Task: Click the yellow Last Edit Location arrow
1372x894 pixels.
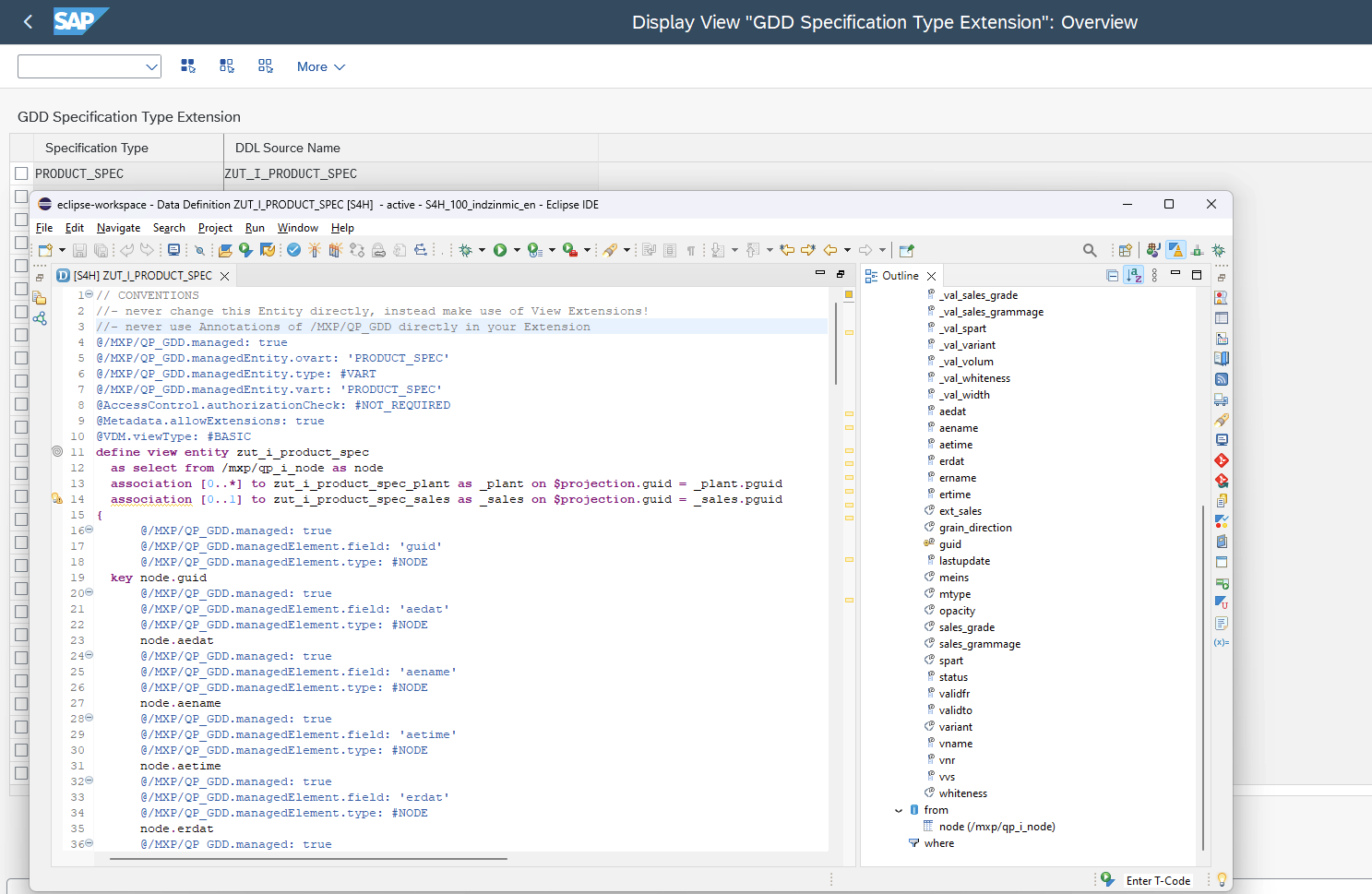Action: [x=787, y=250]
